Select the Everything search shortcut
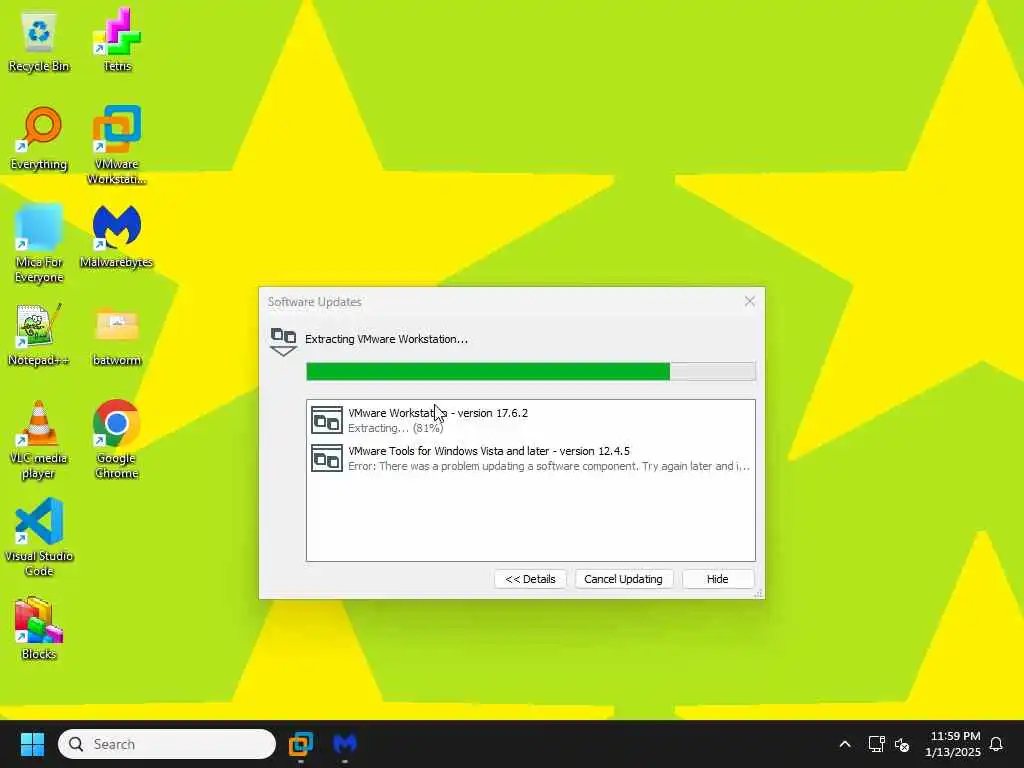This screenshot has height=768, width=1024. coord(39,138)
